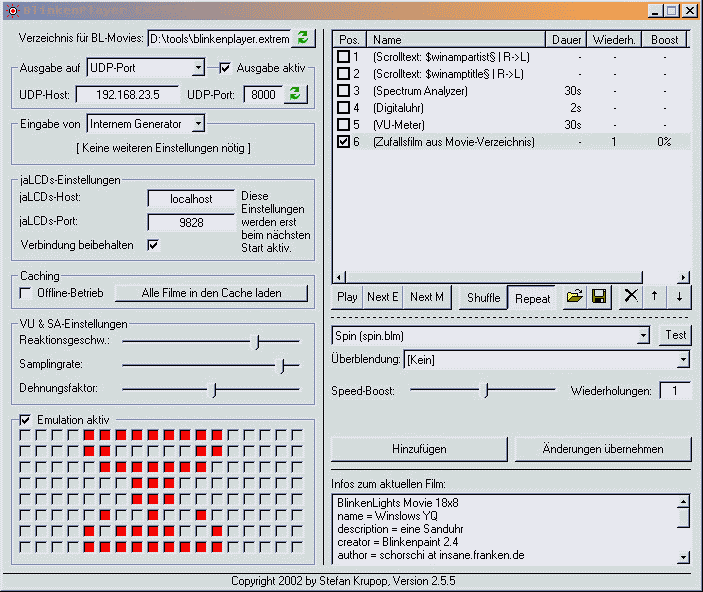
Task: Click the Name column header
Action: (457, 40)
